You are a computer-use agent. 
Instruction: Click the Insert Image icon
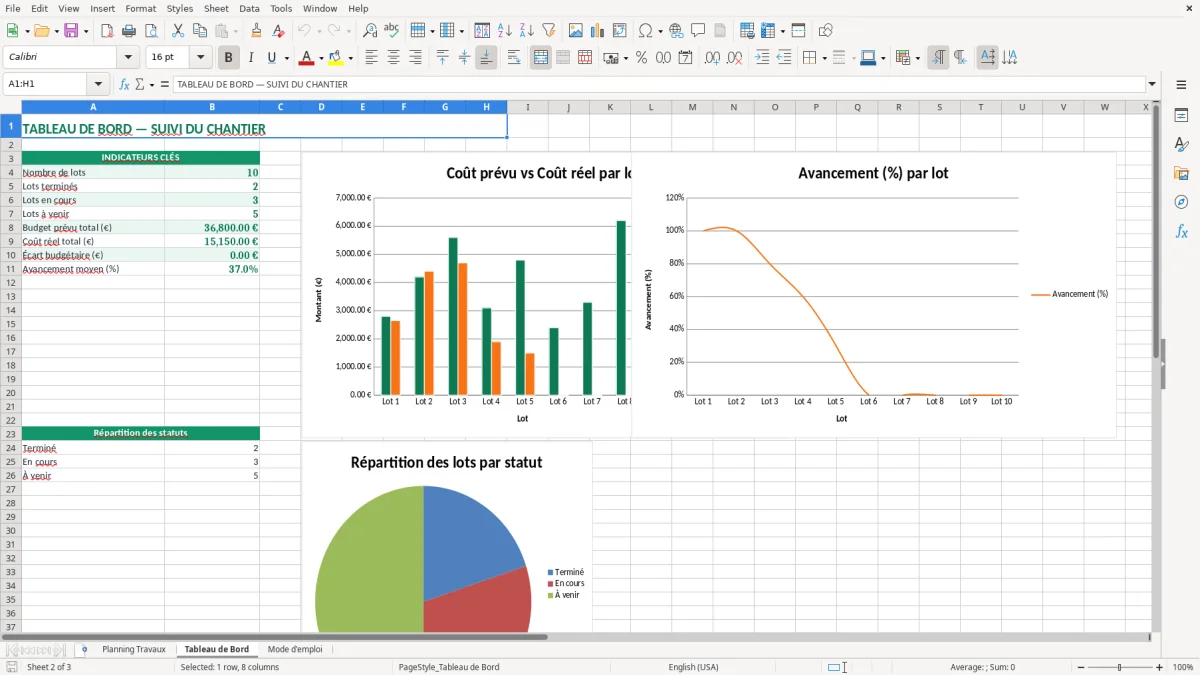click(576, 31)
